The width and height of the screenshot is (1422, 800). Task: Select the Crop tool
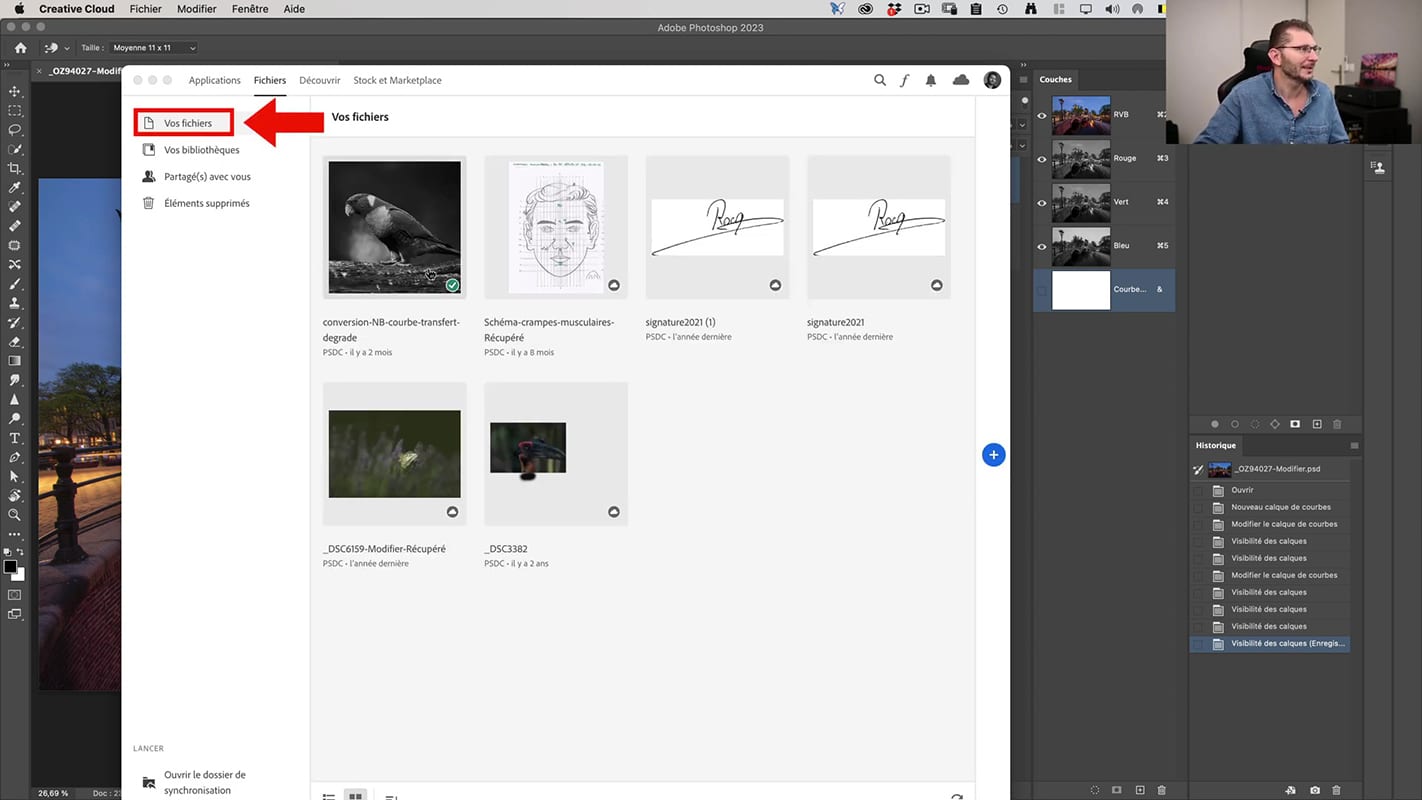[14, 169]
